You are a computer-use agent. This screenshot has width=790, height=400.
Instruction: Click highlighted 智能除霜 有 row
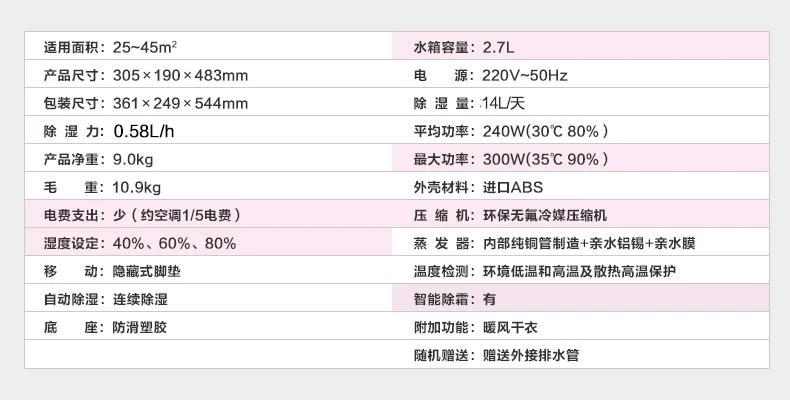580,298
